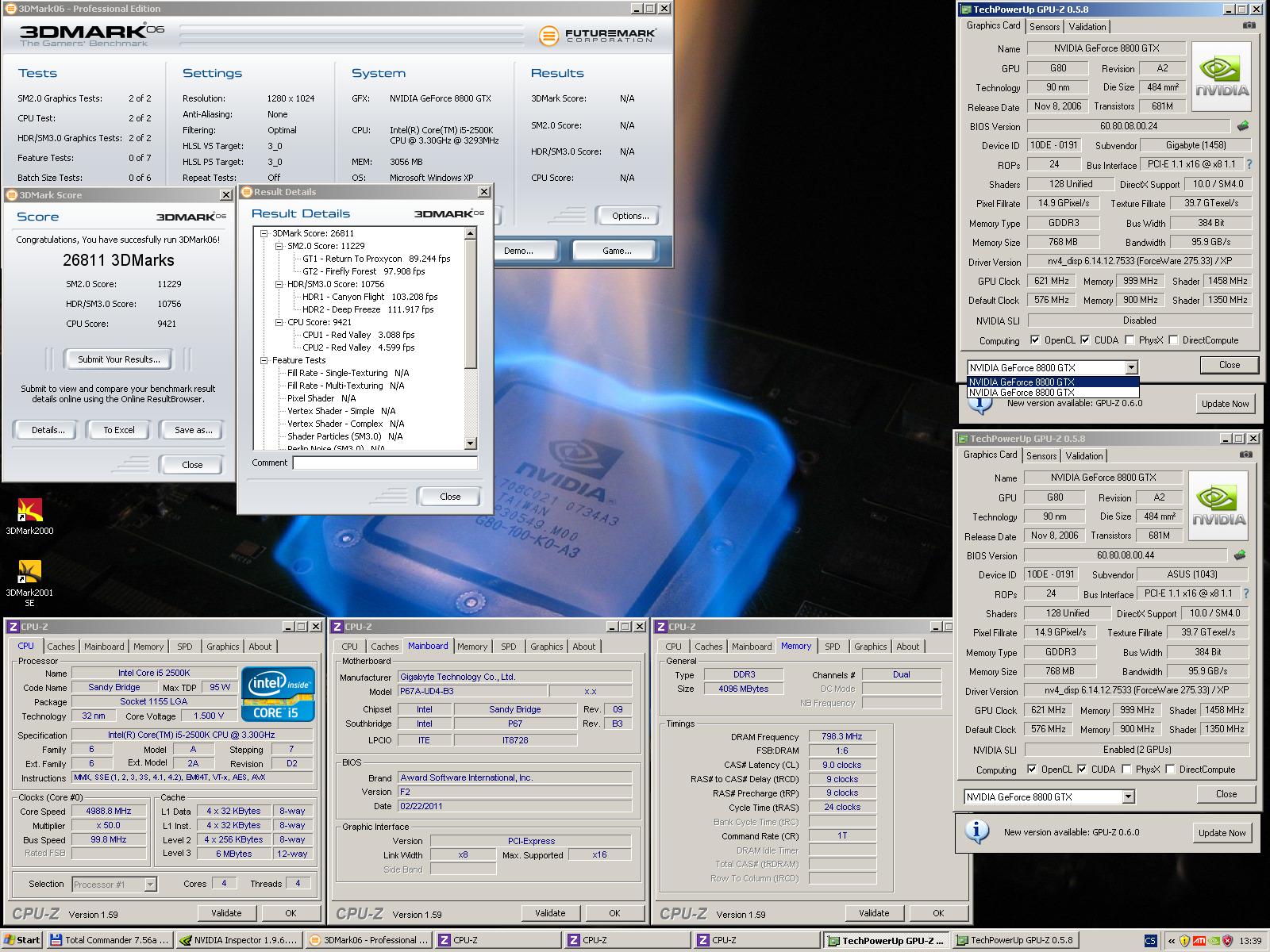Switch to Total Commander in the taskbar

point(110,940)
